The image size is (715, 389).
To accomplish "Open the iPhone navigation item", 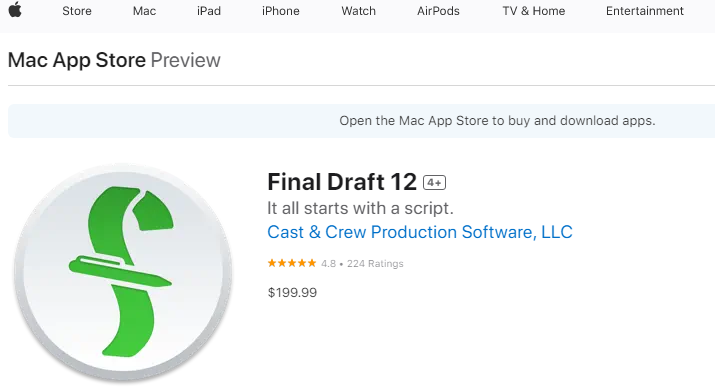I will coord(280,11).
